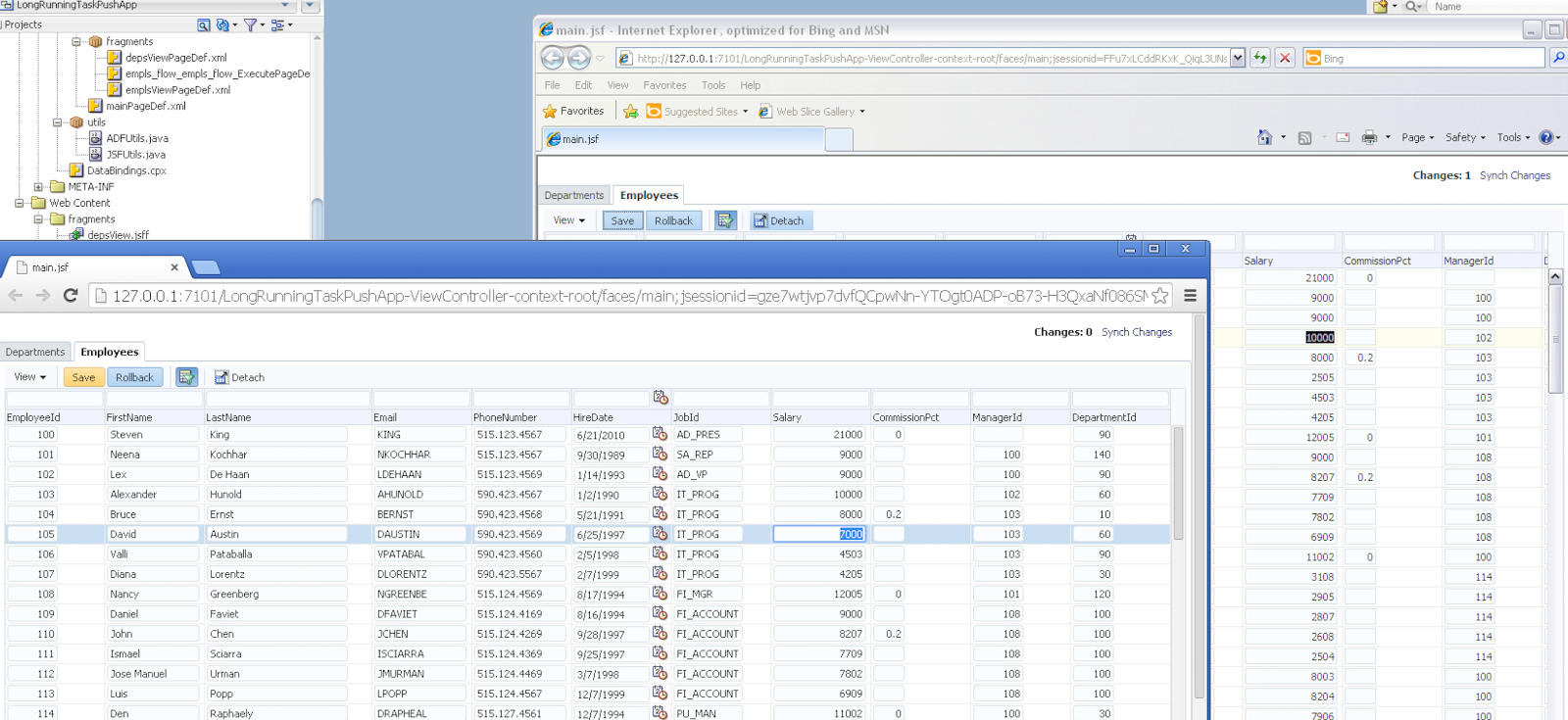Click Forward in Internet Explorer

tap(579, 58)
